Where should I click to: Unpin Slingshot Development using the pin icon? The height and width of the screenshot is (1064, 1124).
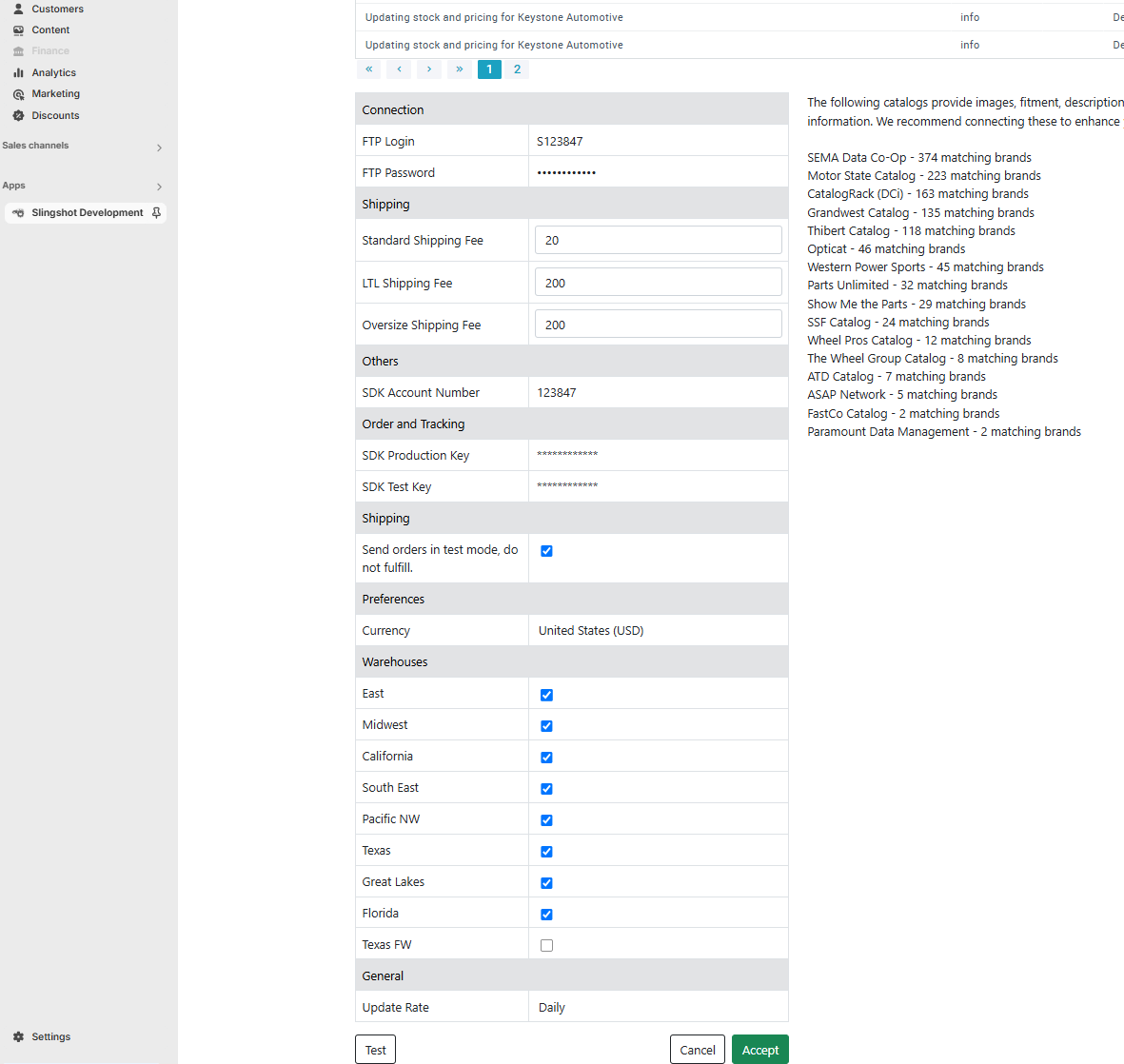(x=156, y=213)
